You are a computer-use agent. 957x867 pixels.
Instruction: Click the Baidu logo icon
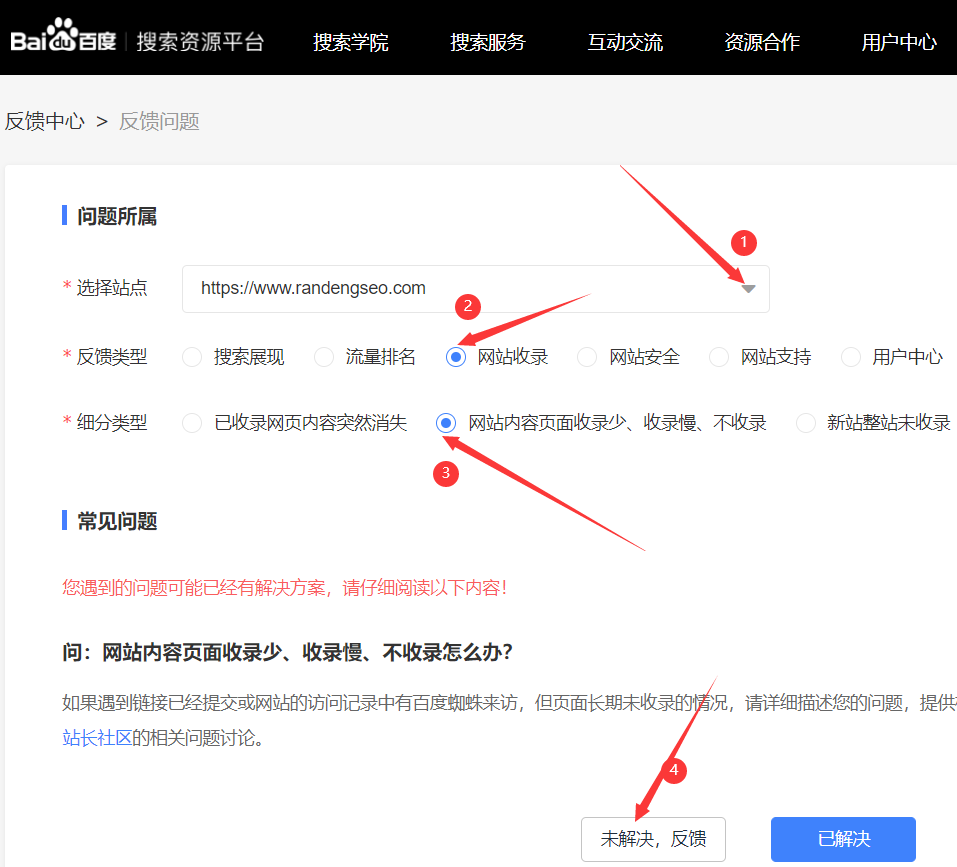(x=64, y=40)
